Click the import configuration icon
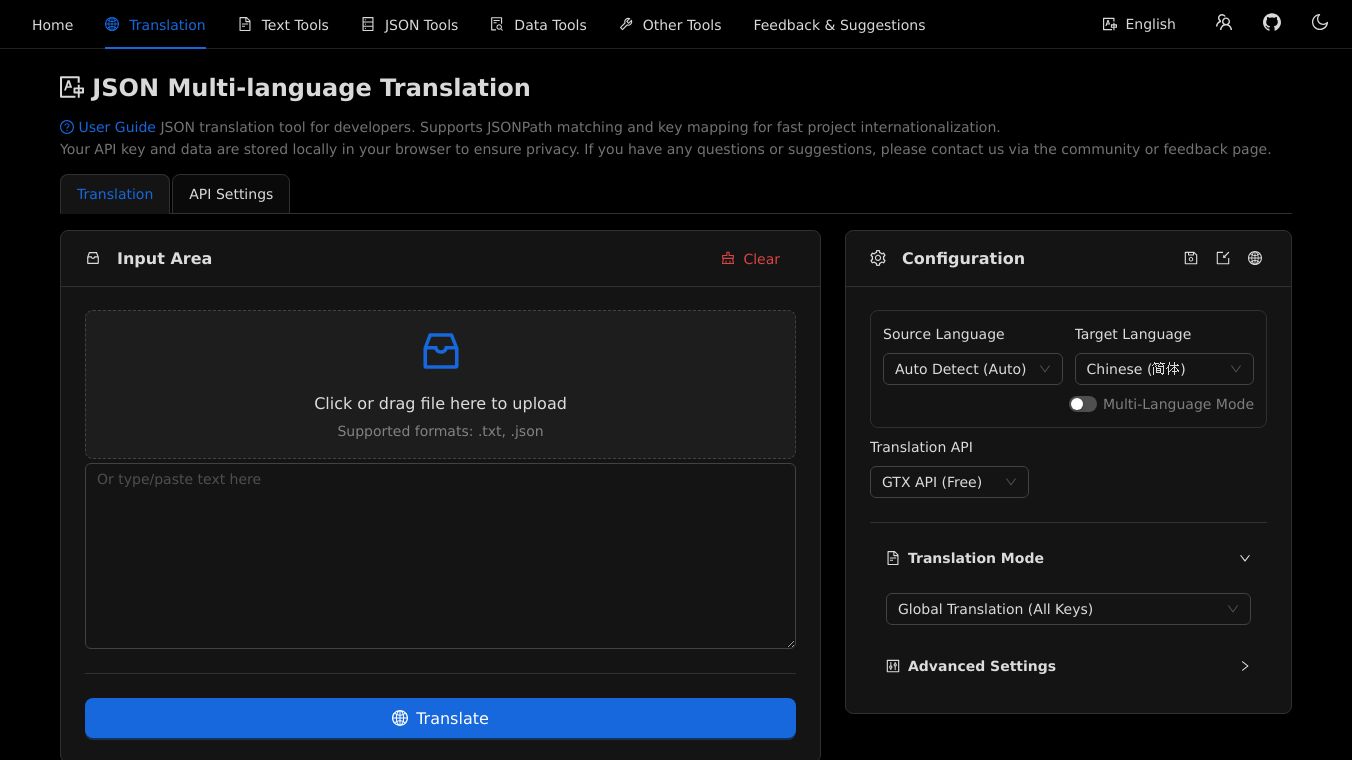This screenshot has height=760, width=1352. point(1222,258)
